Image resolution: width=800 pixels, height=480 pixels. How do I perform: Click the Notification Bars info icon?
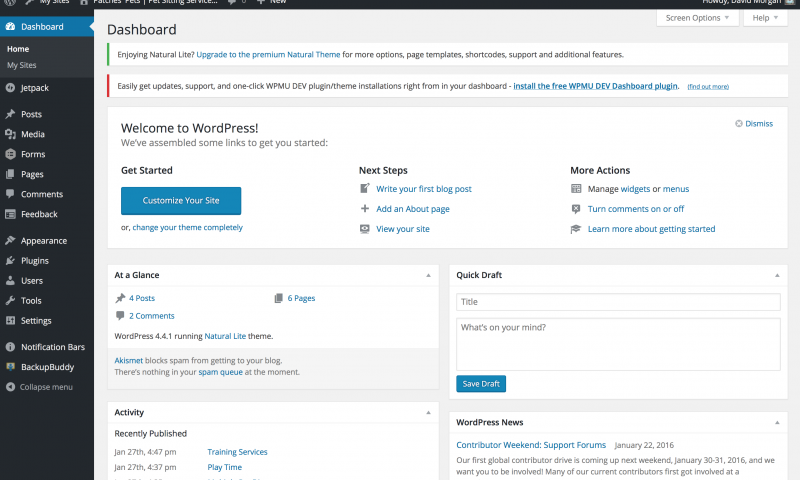(10, 347)
